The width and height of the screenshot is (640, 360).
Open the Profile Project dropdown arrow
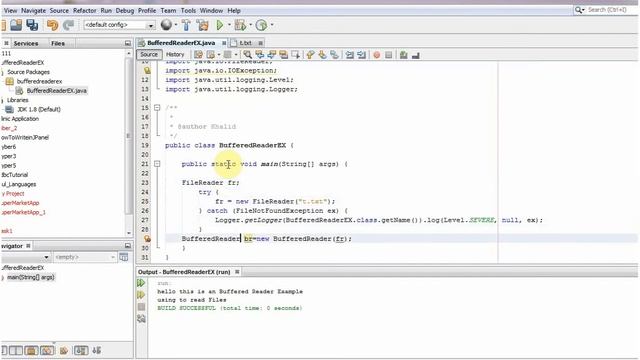pos(272,25)
